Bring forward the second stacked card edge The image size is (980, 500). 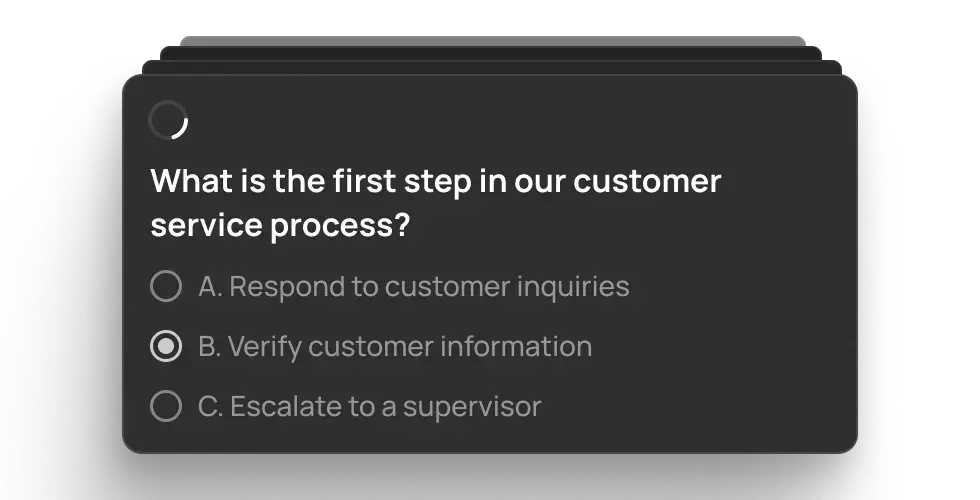(x=491, y=68)
